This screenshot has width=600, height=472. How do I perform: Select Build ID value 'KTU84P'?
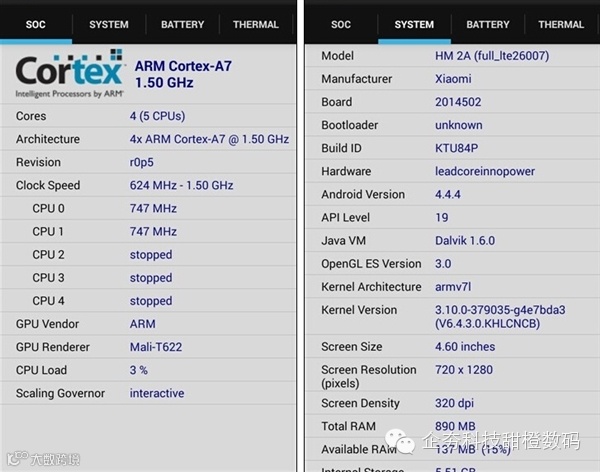(x=456, y=148)
